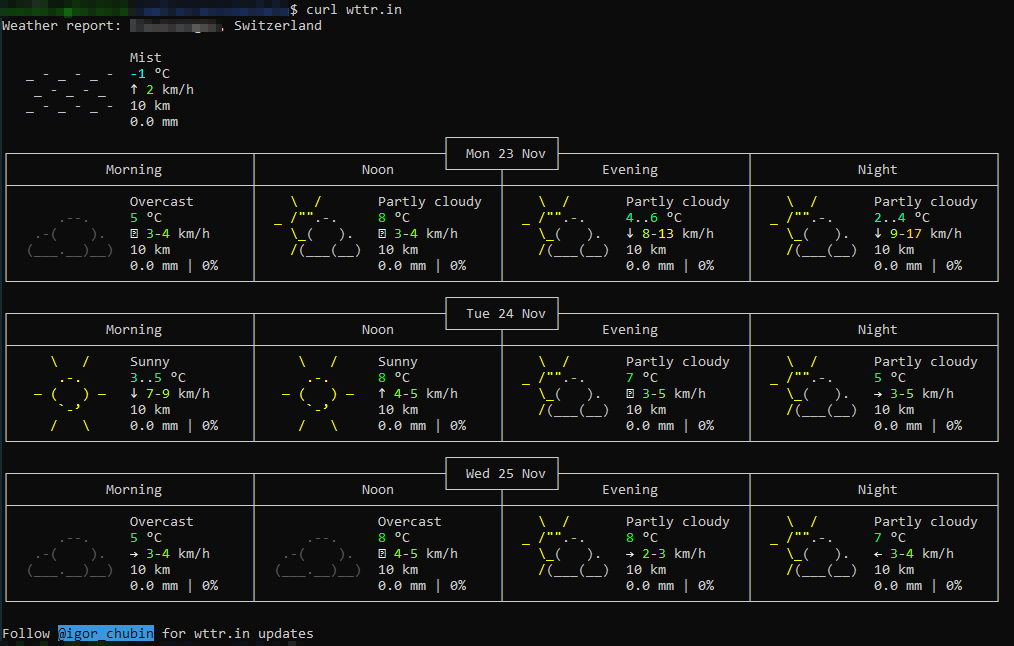Select the 'Tue 24 Nov' date header
This screenshot has width=1014, height=646.
tap(505, 313)
